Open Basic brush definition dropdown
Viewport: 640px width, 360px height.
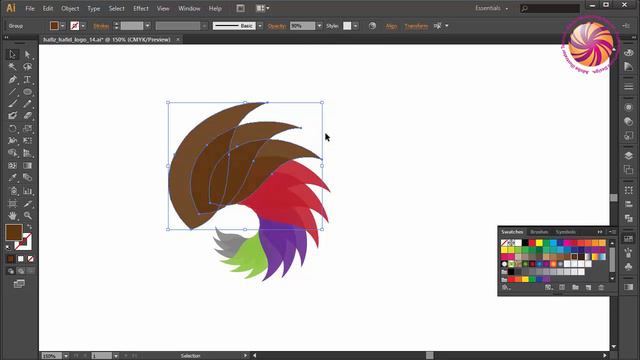tap(260, 26)
